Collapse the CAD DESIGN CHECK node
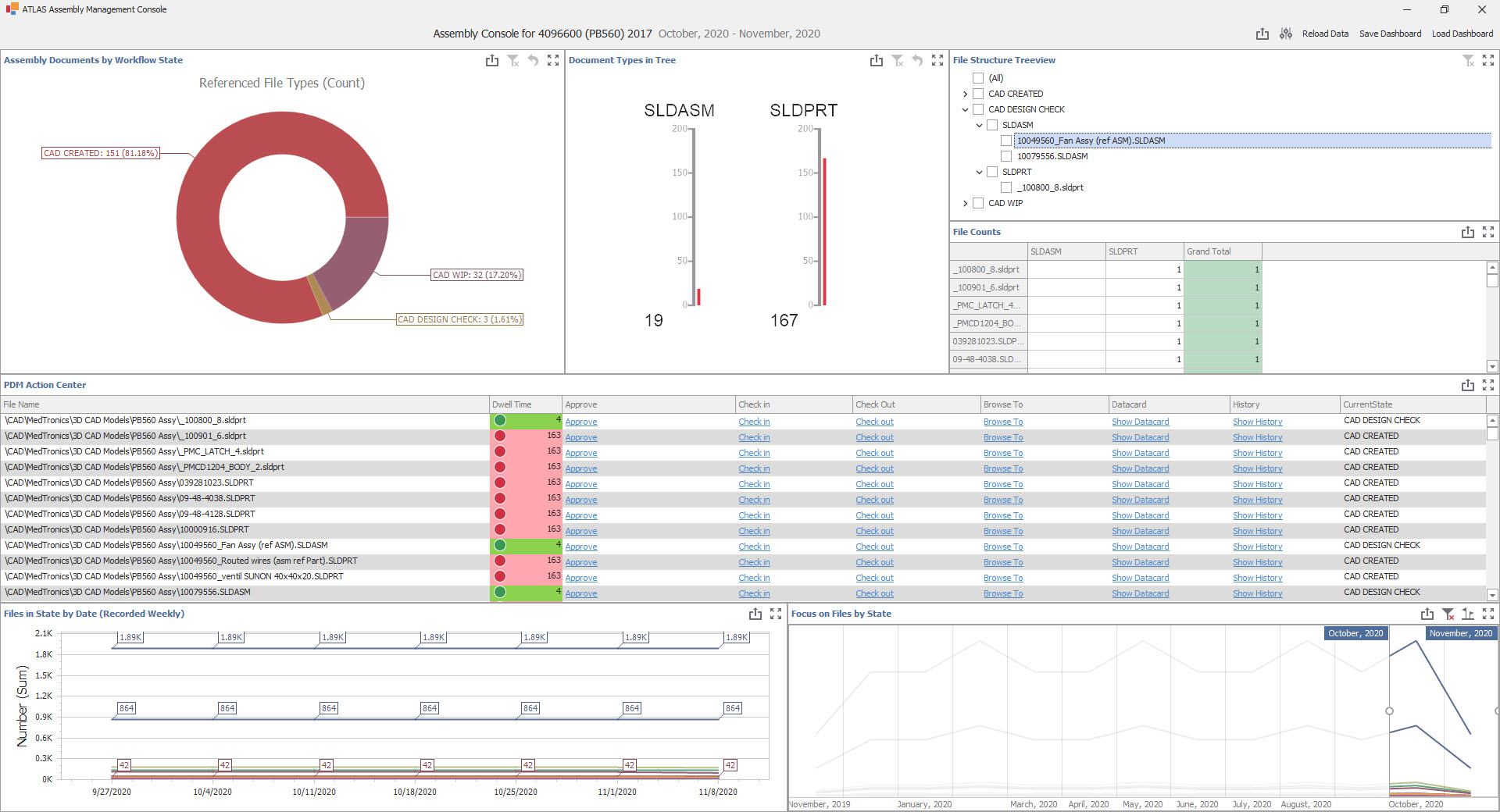1500x812 pixels. click(x=965, y=109)
